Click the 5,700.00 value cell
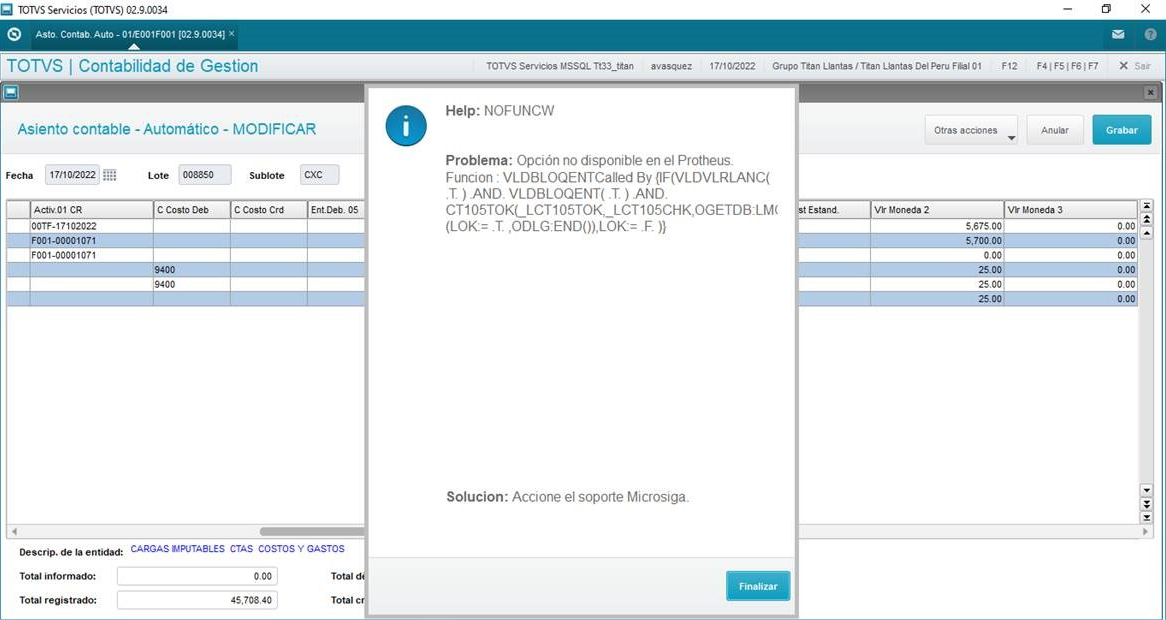This screenshot has width=1166, height=620. tap(937, 241)
